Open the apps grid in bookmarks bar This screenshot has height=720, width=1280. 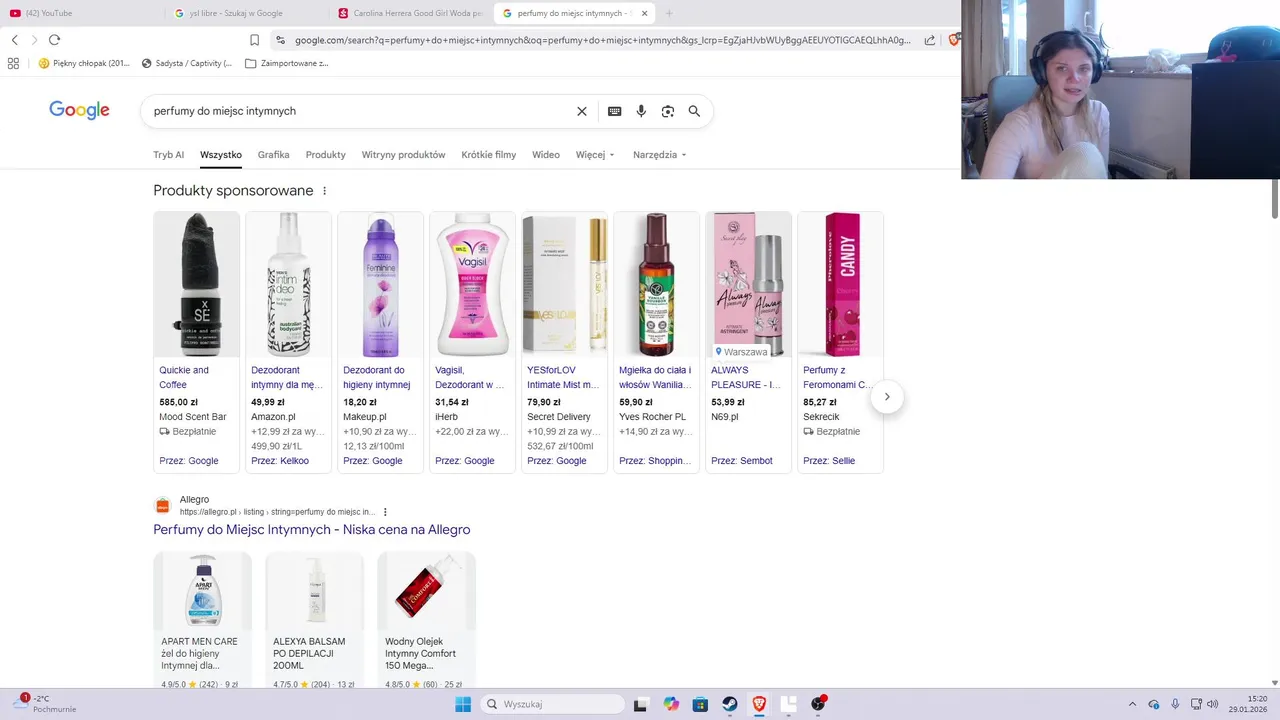click(13, 63)
